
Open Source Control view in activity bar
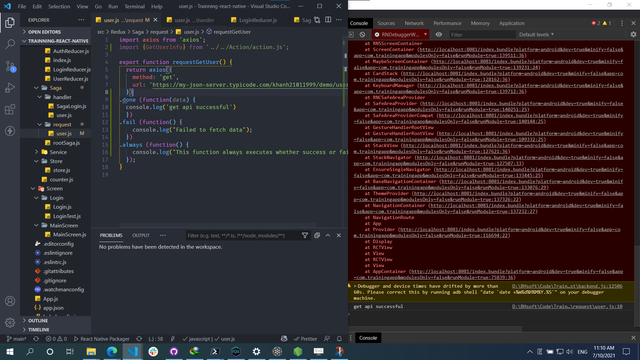pyautogui.click(x=10, y=66)
